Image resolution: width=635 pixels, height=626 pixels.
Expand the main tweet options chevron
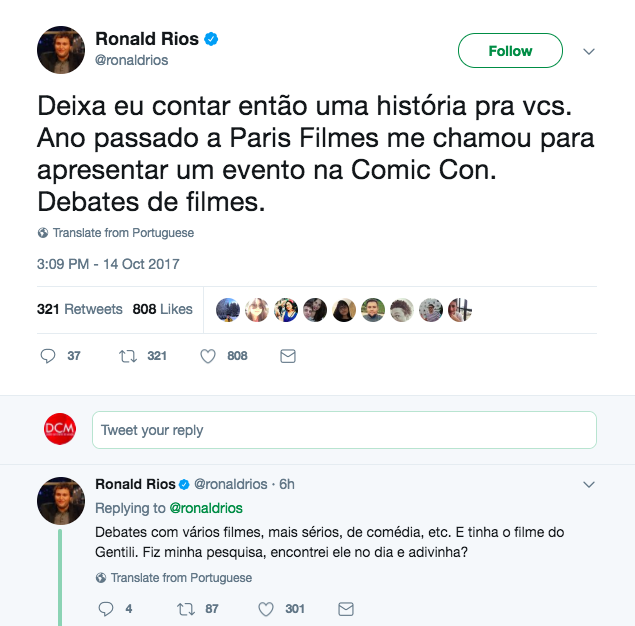point(589,51)
